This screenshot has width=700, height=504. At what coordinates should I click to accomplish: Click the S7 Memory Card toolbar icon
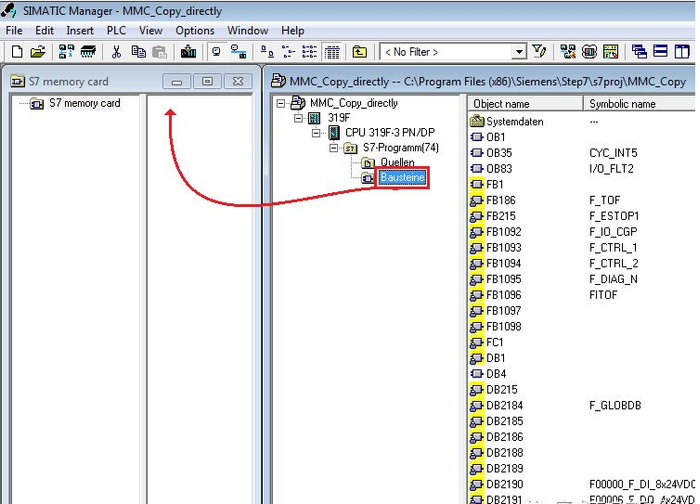pyautogui.click(x=88, y=52)
